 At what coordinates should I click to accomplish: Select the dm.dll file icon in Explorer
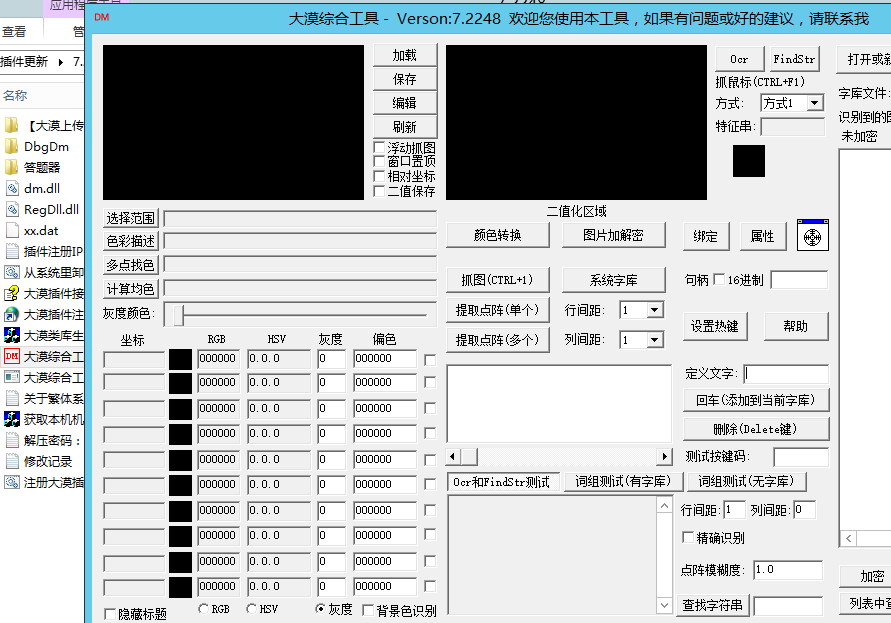pos(11,188)
